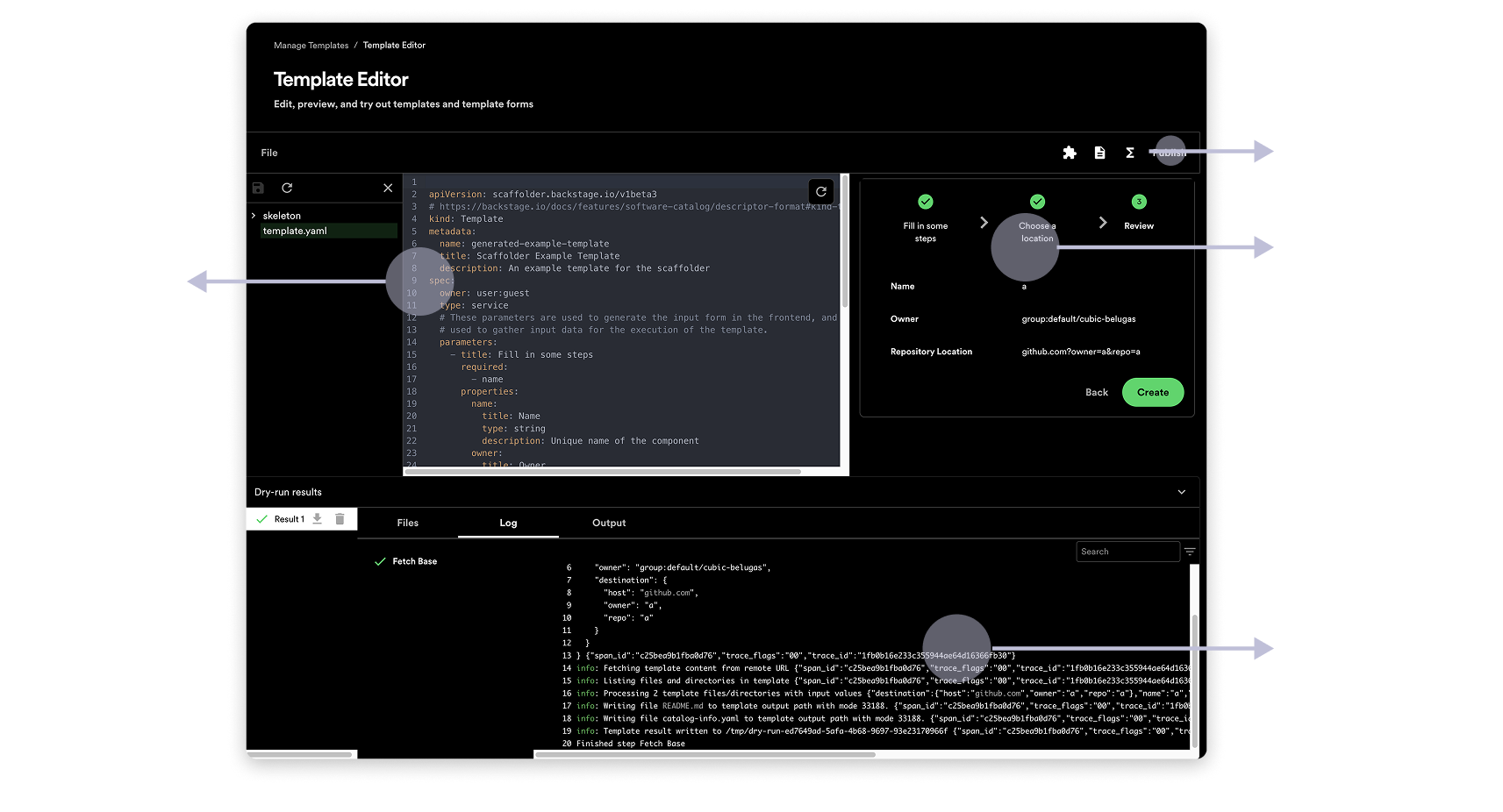Open the log filter icon
This screenshot has height=812, width=1503.
[1190, 552]
